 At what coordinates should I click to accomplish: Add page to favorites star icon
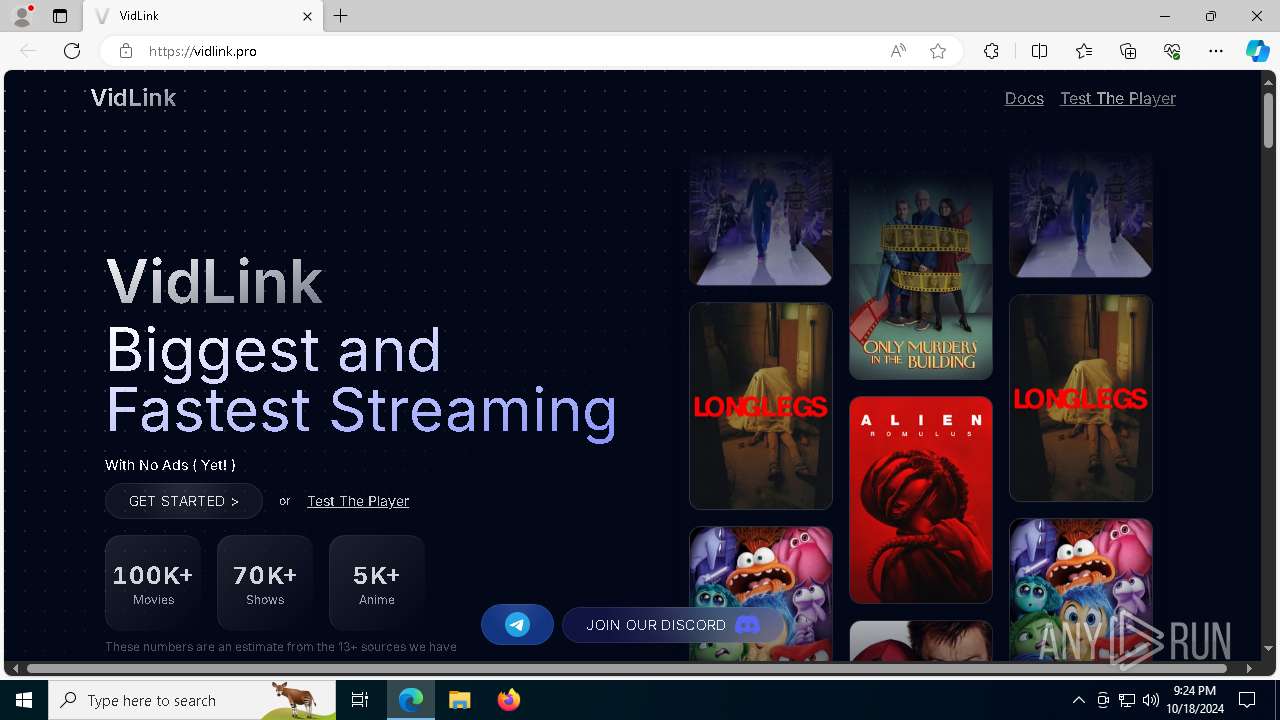tap(938, 51)
